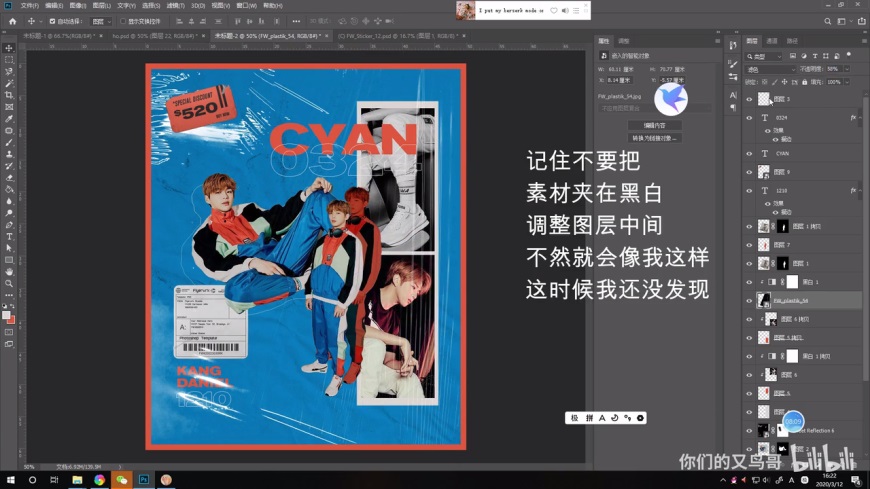Filter layers by pixel layer icon
The image size is (870, 489).
793,56
